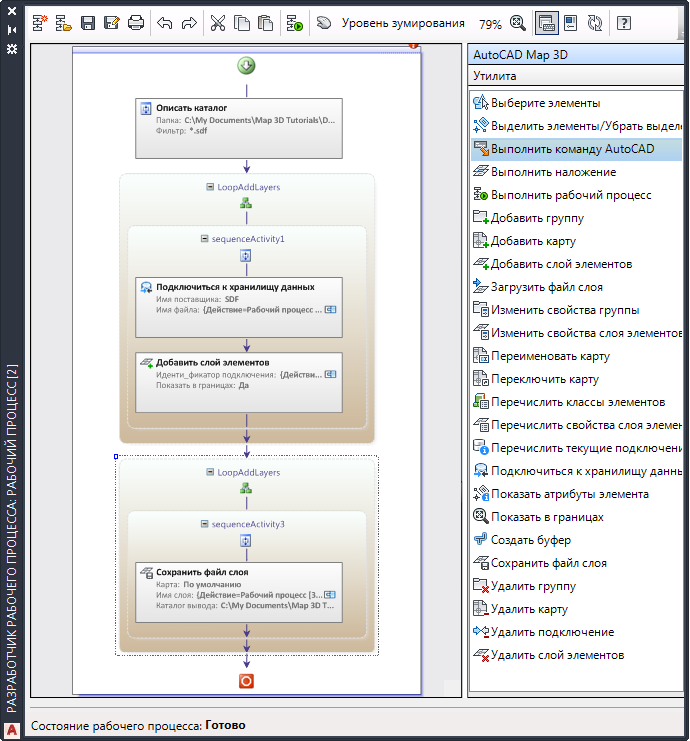
Task: Select 'Сохранить файл слоя' activity in diagram
Action: tap(239, 592)
